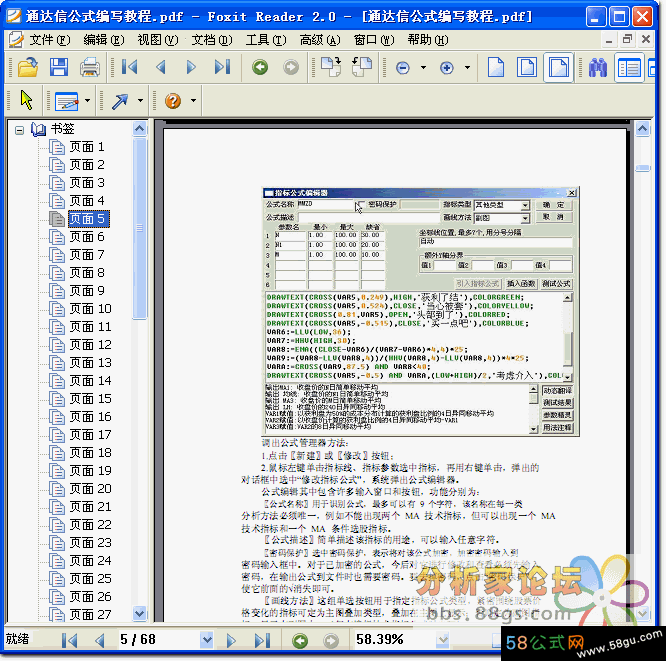Viewport: 666px width, 661px height.
Task: Select bookmark 页面 10
Action: pos(90,309)
